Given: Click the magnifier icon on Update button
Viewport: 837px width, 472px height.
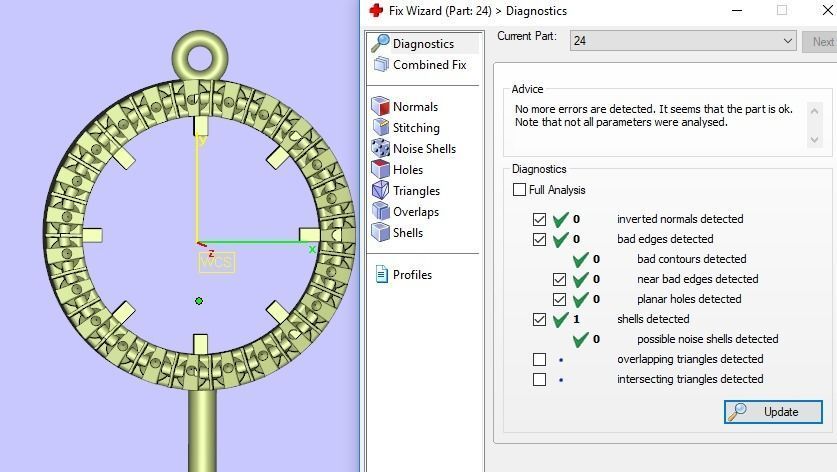Looking at the screenshot, I should coord(738,412).
